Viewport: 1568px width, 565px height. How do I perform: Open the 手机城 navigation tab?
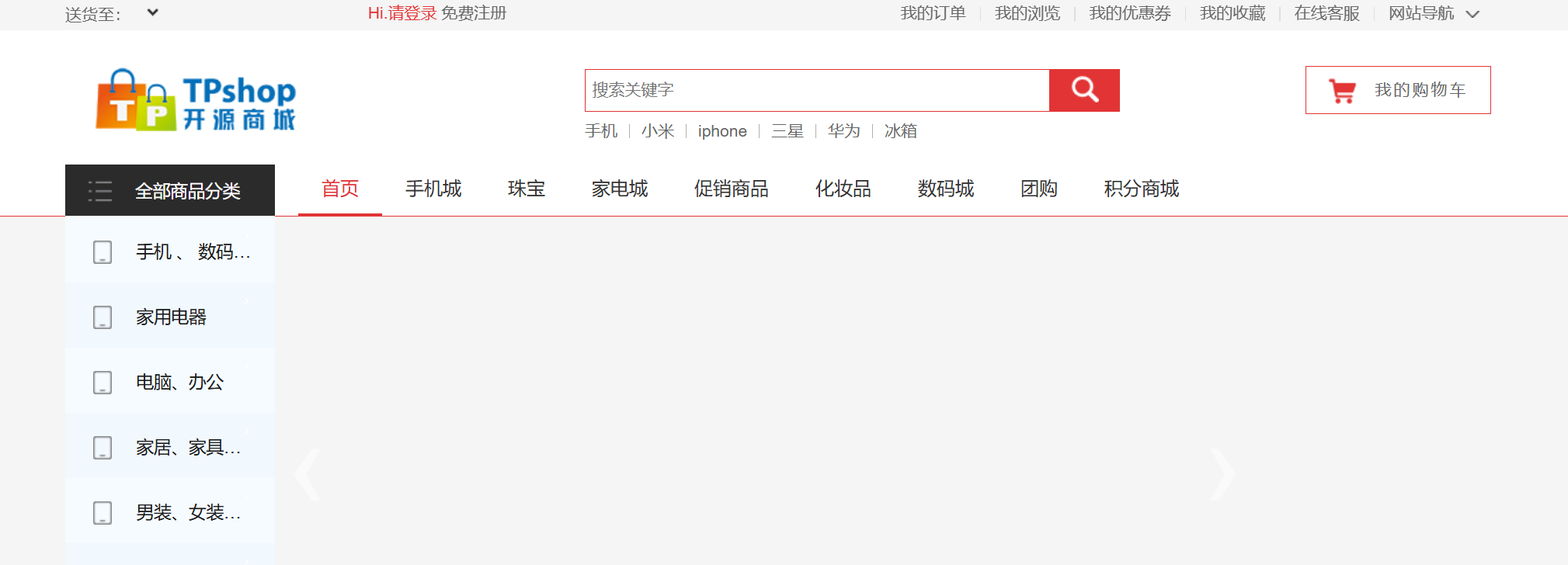[433, 189]
